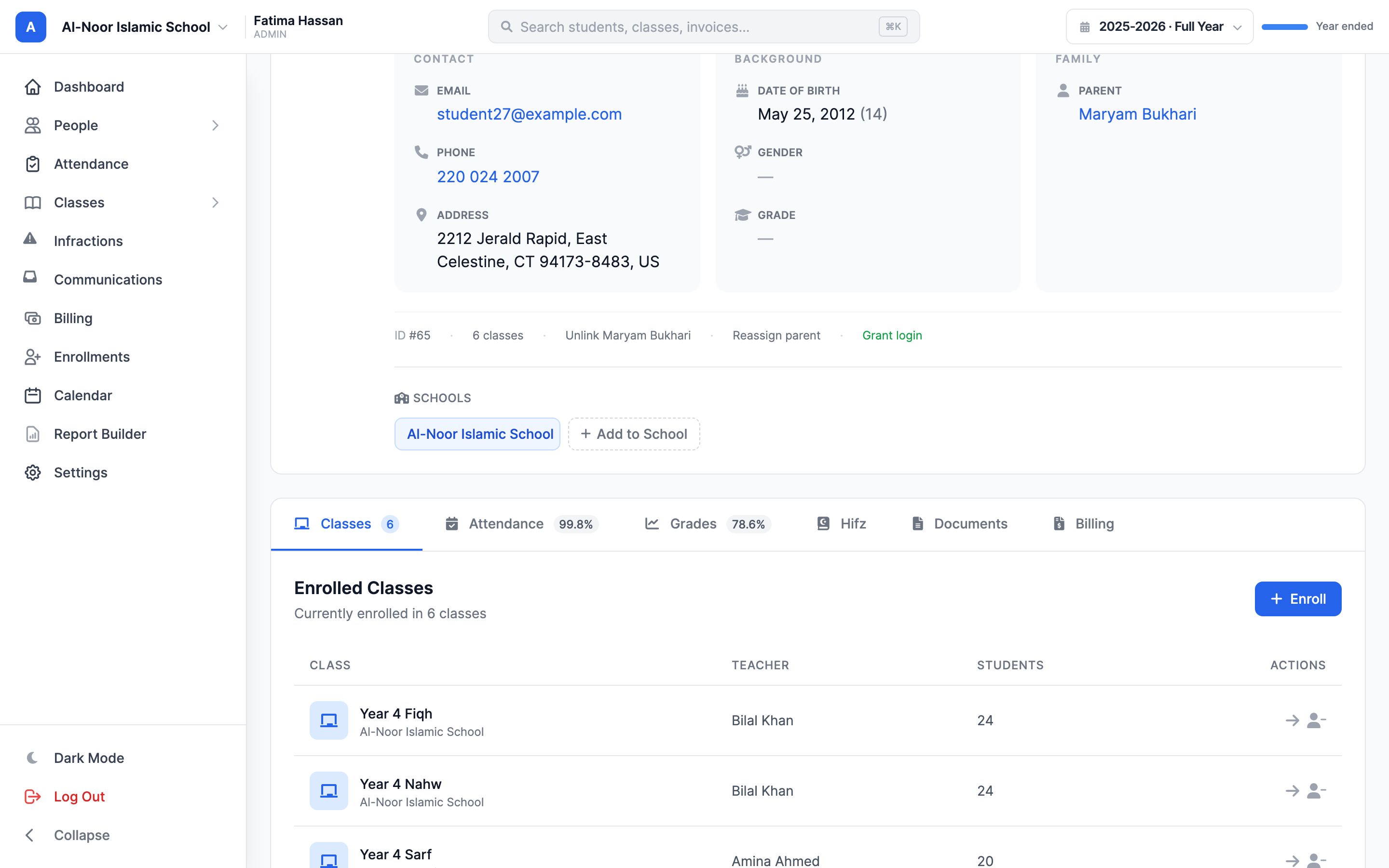Click the phone handset icon
This screenshot has height=868, width=1389.
tap(422, 151)
